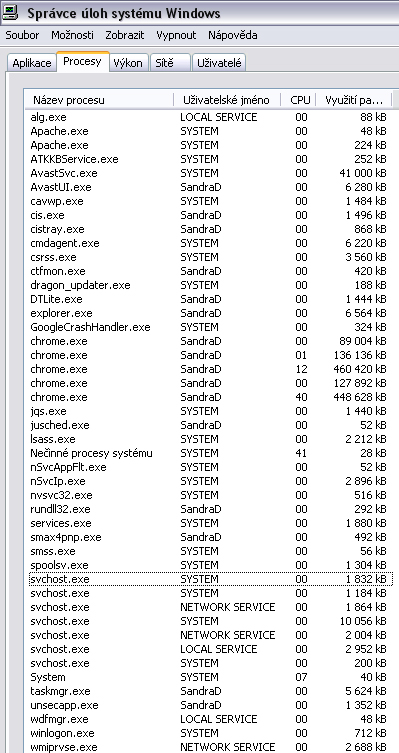Open the Možnosti menu
Viewport: 399px width, 753px height.
pyautogui.click(x=73, y=35)
